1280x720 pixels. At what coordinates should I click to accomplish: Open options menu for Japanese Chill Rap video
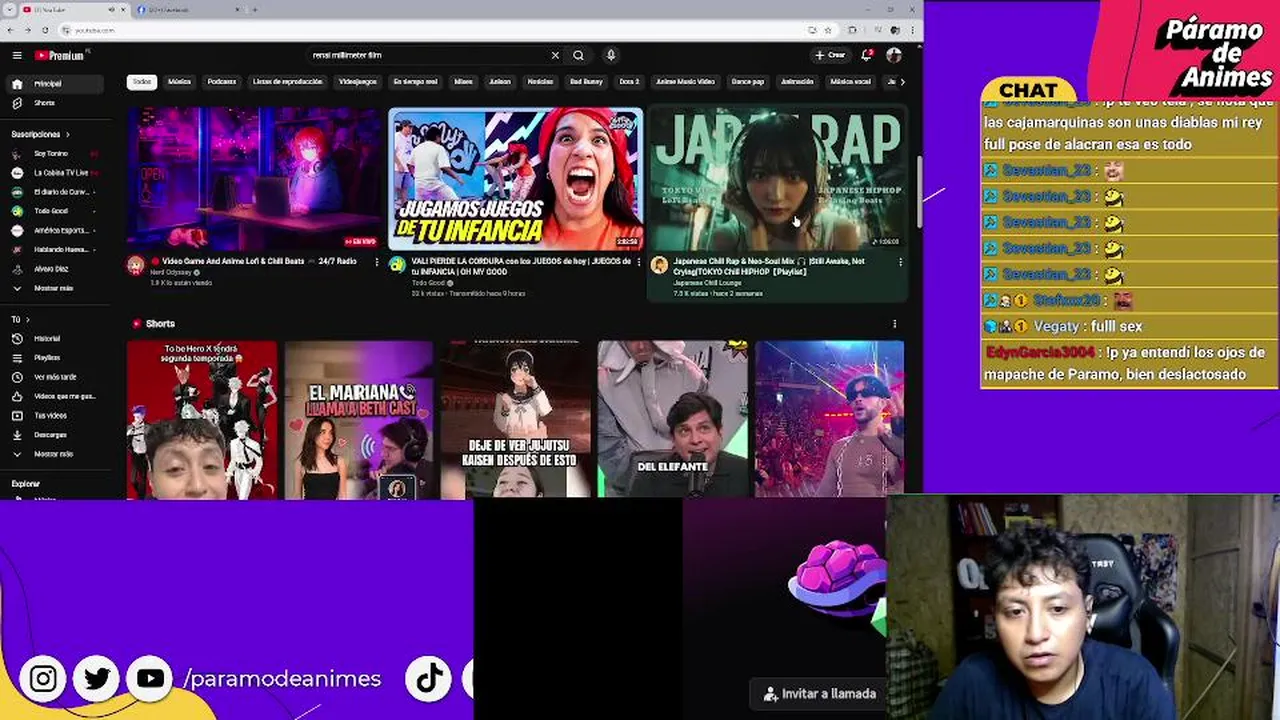tap(900, 262)
